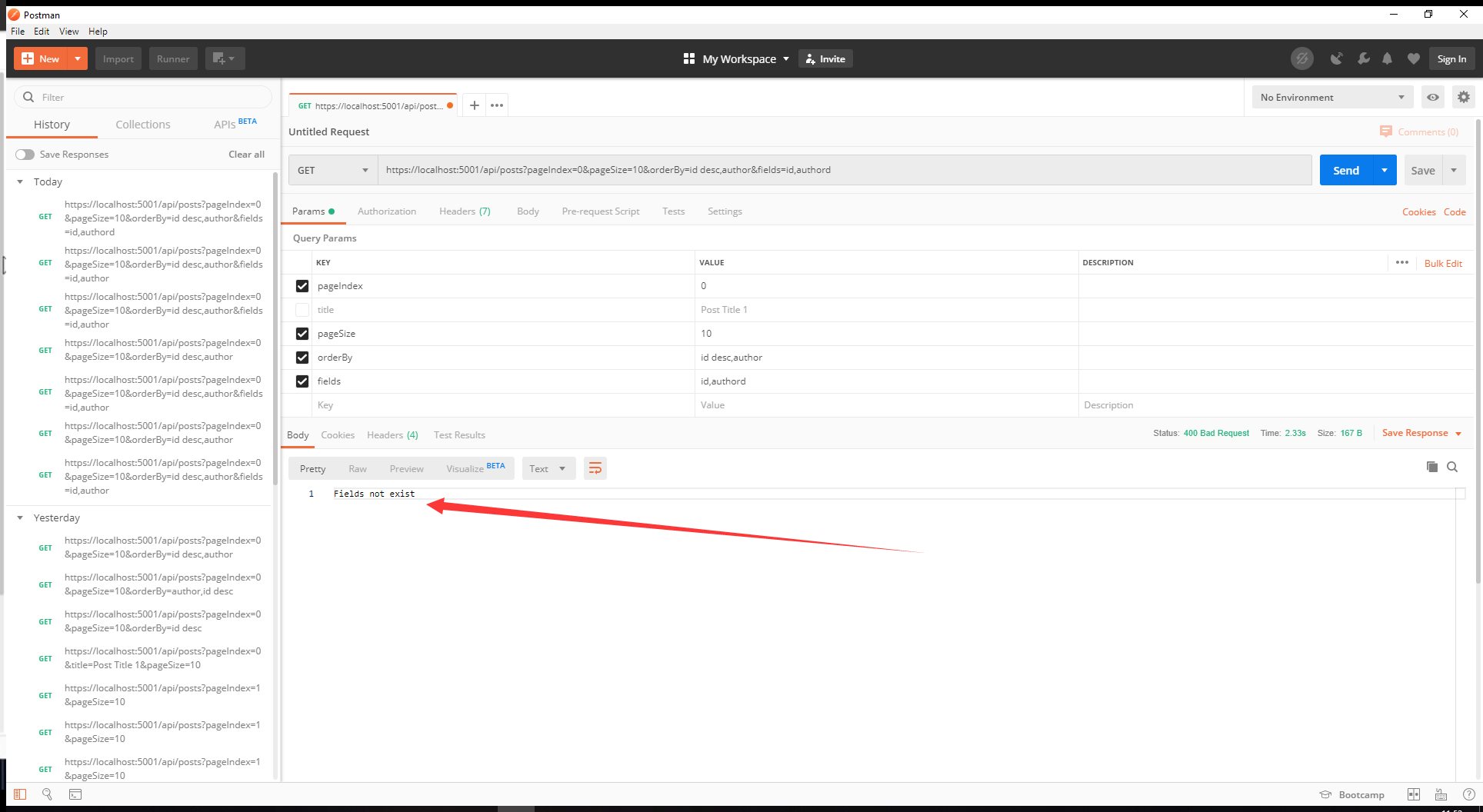The height and width of the screenshot is (812, 1483).
Task: Uncheck the fields parameter checkbox
Action: 302,381
